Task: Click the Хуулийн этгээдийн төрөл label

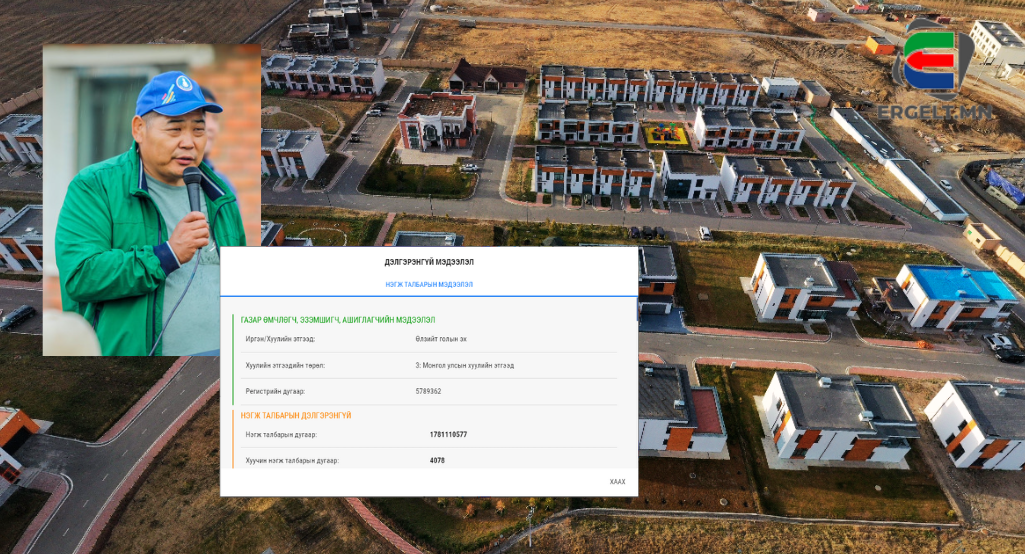Action: point(285,365)
